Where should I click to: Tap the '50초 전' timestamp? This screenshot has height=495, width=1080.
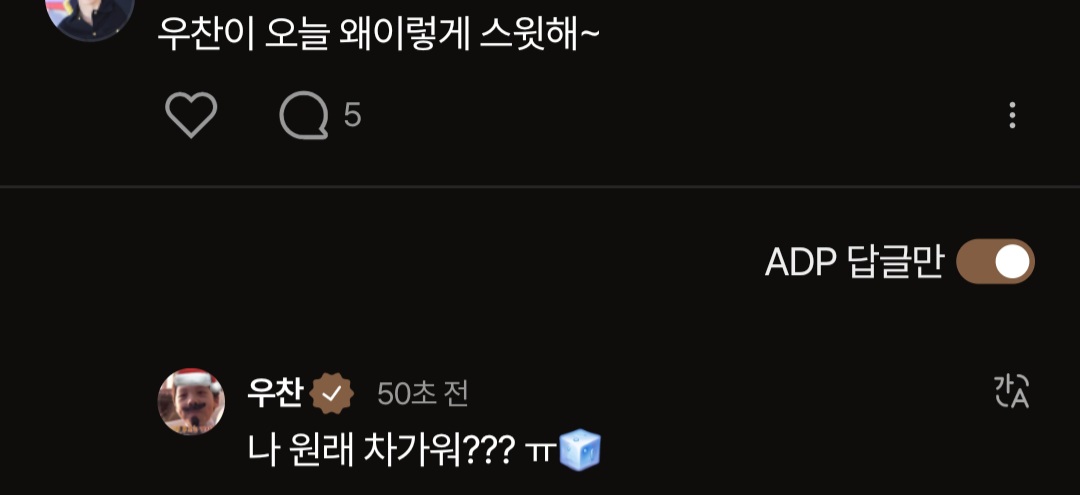point(423,394)
